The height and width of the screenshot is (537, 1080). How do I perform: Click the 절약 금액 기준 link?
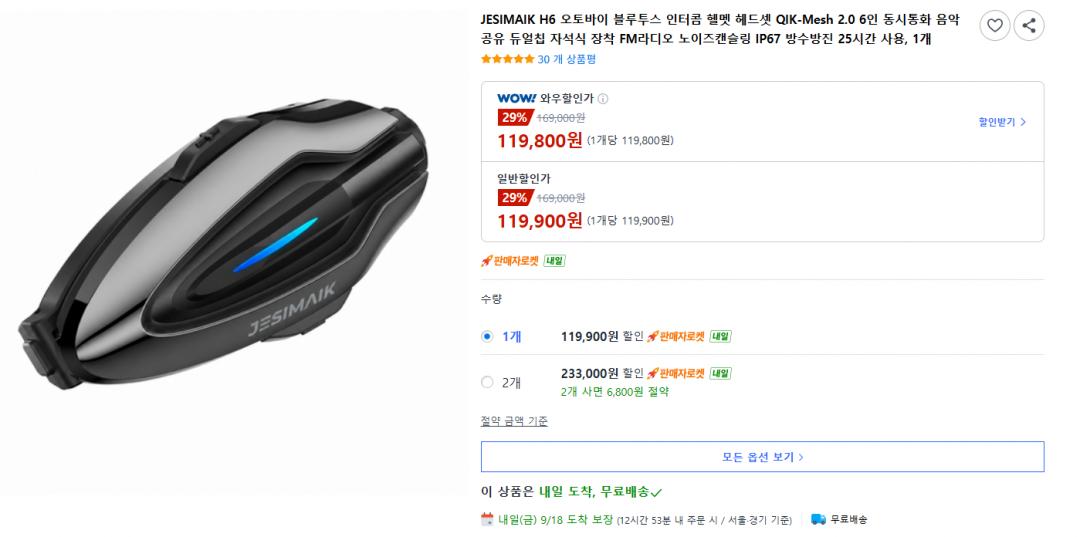pos(514,421)
